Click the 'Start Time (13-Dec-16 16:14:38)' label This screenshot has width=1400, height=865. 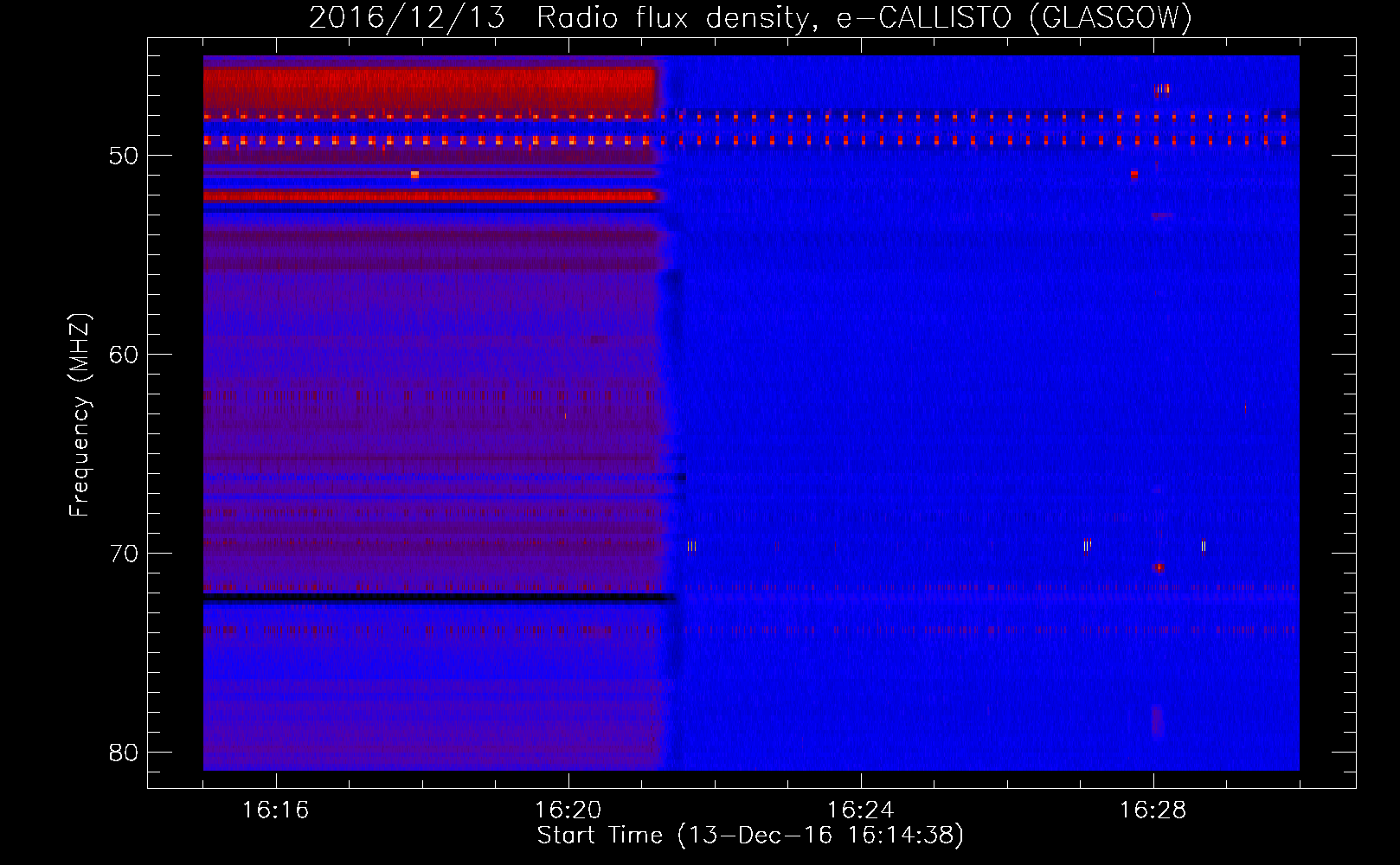[750, 836]
